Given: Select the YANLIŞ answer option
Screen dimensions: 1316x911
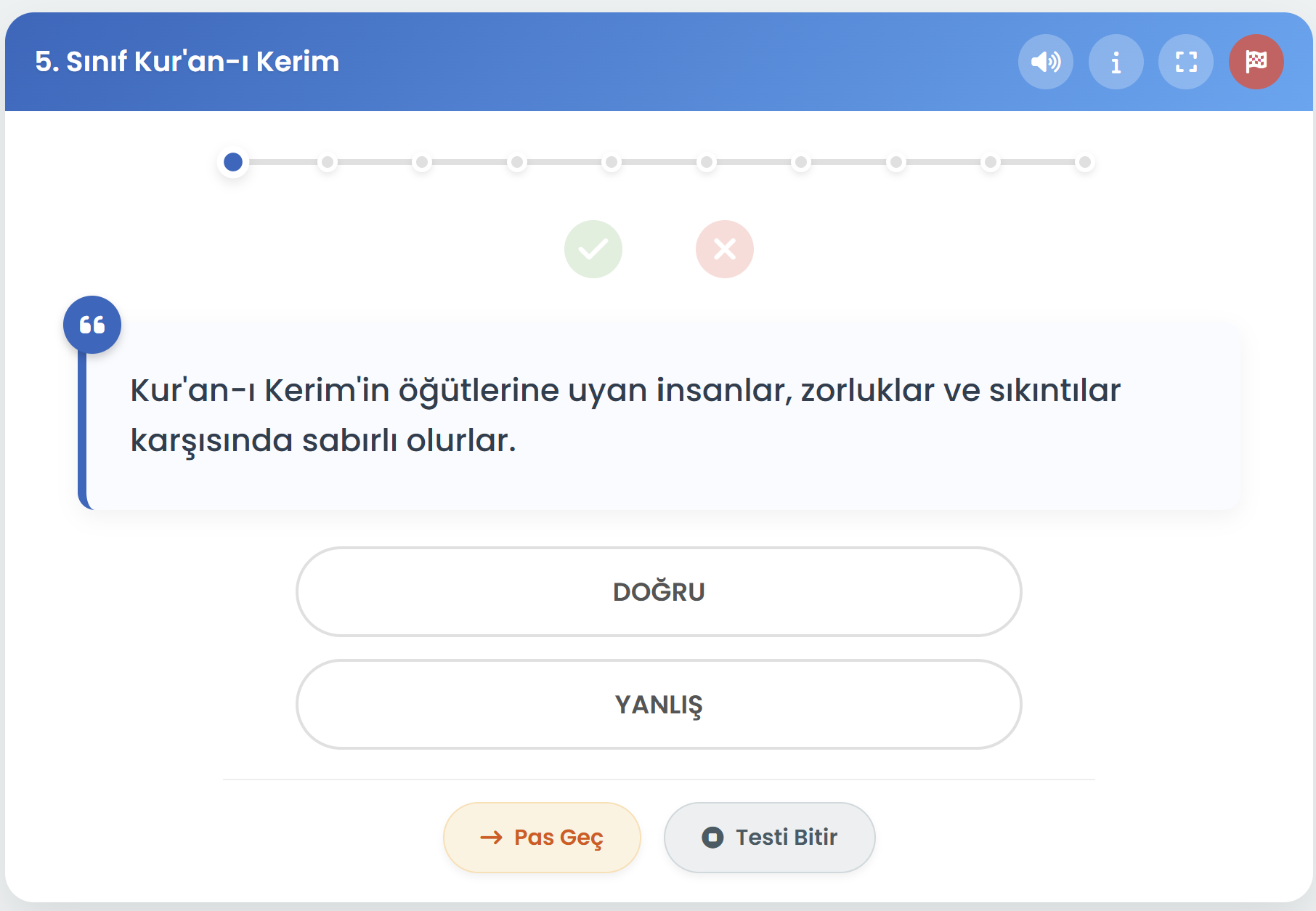Looking at the screenshot, I should [658, 704].
